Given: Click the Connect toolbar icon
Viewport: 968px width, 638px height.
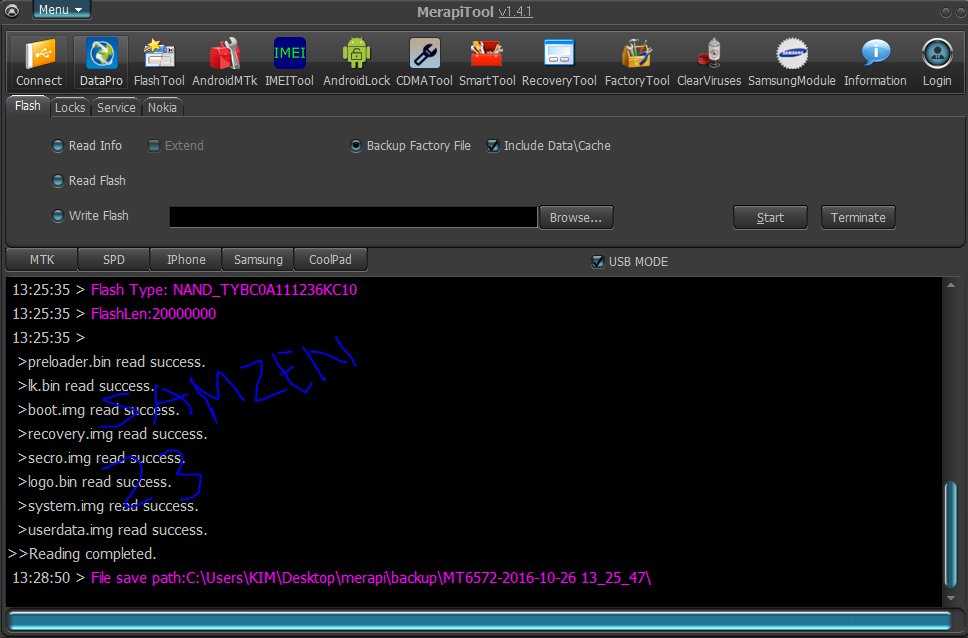Looking at the screenshot, I should 39,62.
